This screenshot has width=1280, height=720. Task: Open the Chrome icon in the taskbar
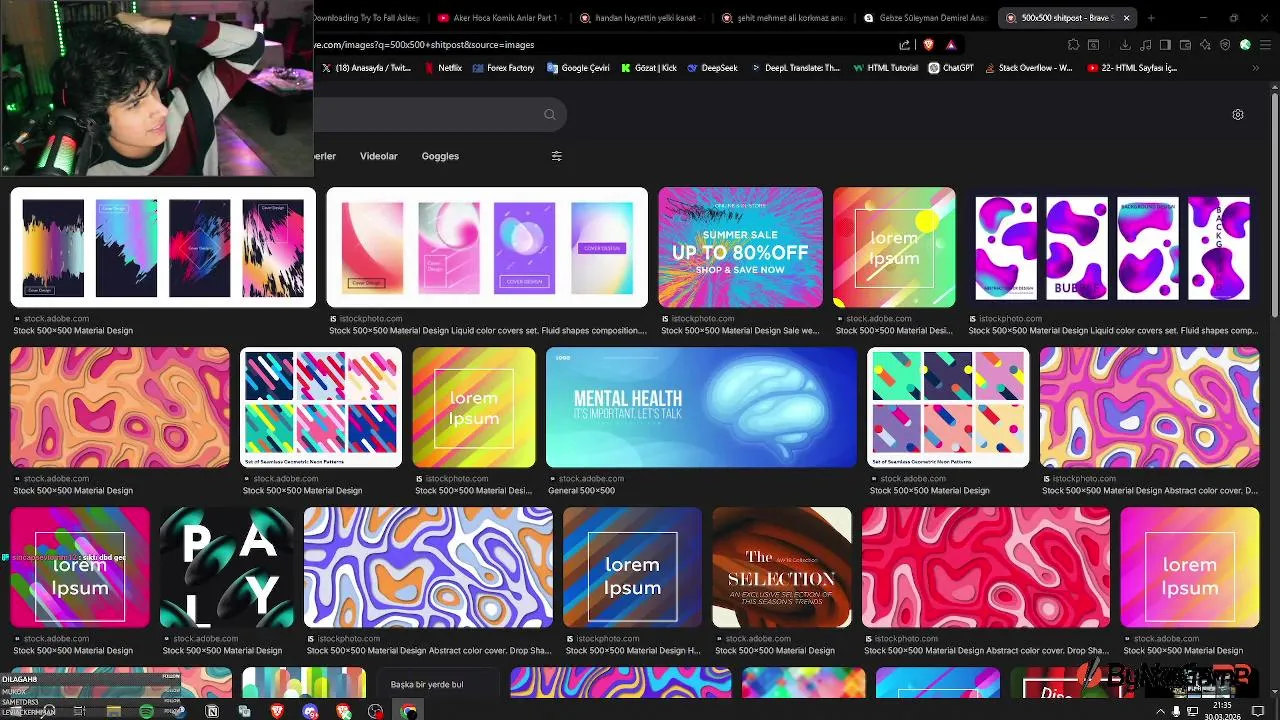pyautogui.click(x=408, y=711)
